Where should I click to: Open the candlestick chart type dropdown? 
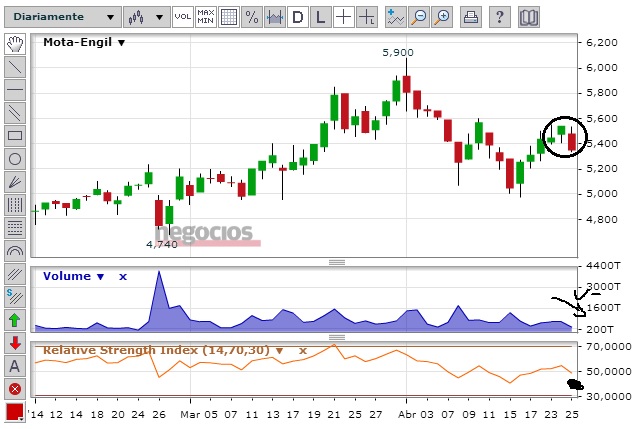coord(147,17)
